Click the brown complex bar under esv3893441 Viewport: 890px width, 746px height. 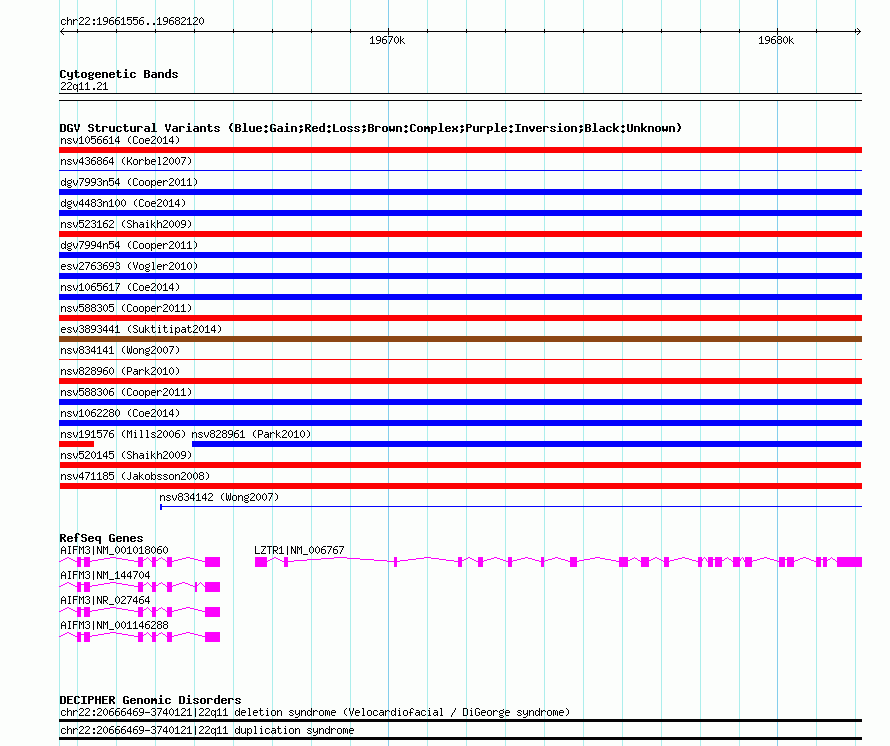[460, 339]
